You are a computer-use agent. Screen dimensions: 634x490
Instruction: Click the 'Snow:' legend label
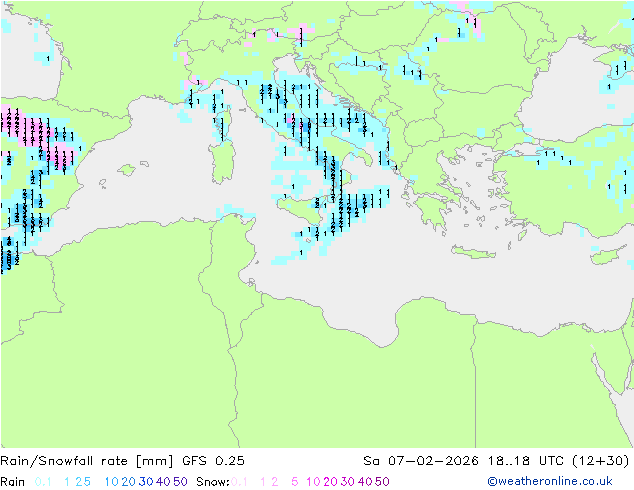pyautogui.click(x=213, y=482)
